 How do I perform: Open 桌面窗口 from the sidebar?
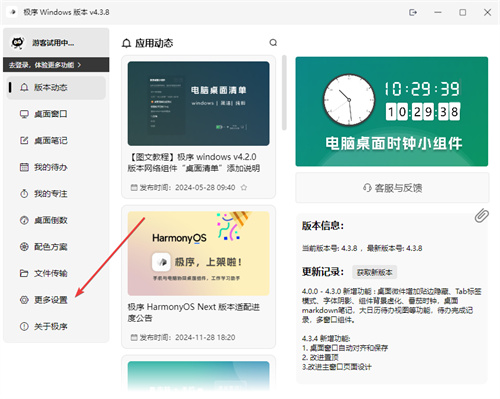coord(56,114)
